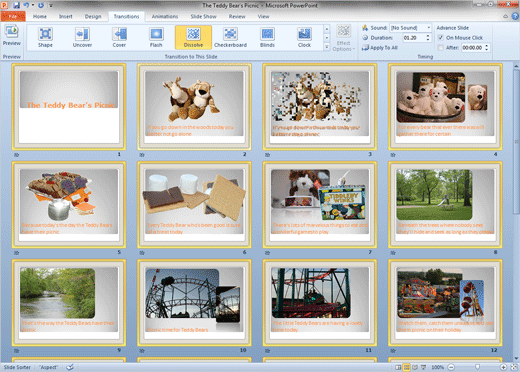This screenshot has width=520, height=372.
Task: Switch to the Slide Show tab
Action: pyautogui.click(x=203, y=16)
